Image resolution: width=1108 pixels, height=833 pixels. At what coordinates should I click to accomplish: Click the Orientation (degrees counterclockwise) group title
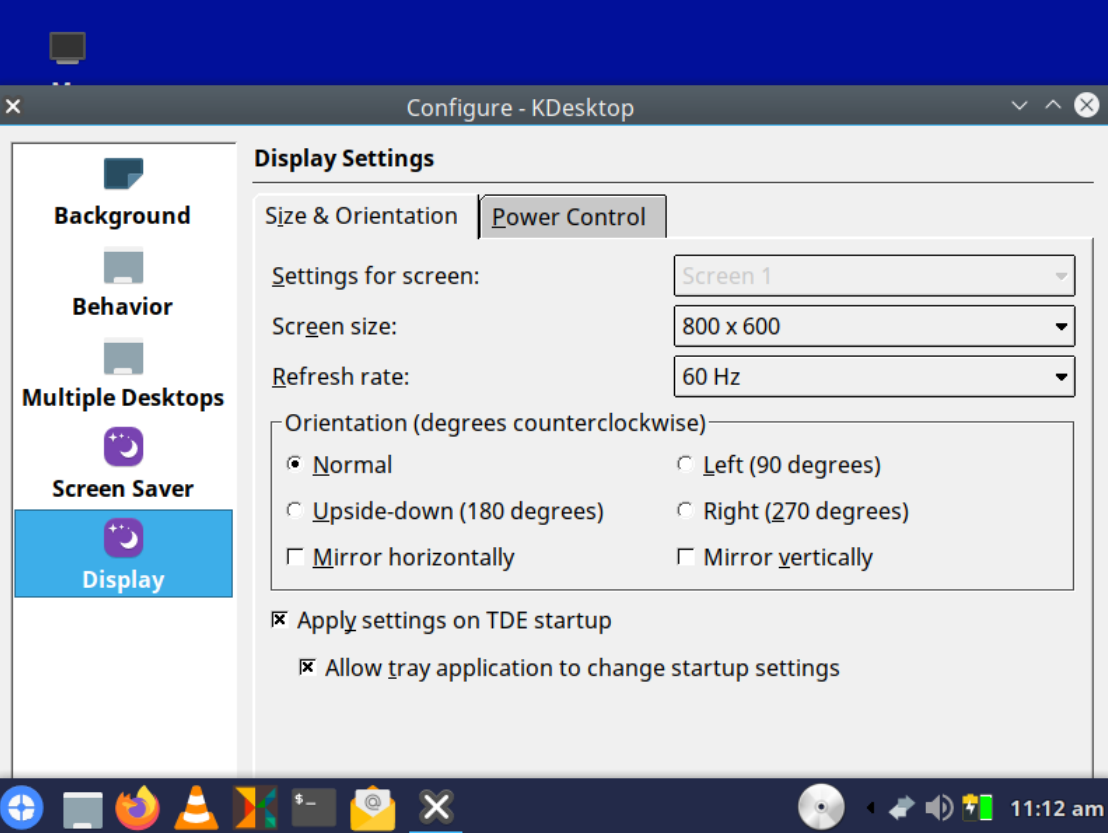point(495,423)
